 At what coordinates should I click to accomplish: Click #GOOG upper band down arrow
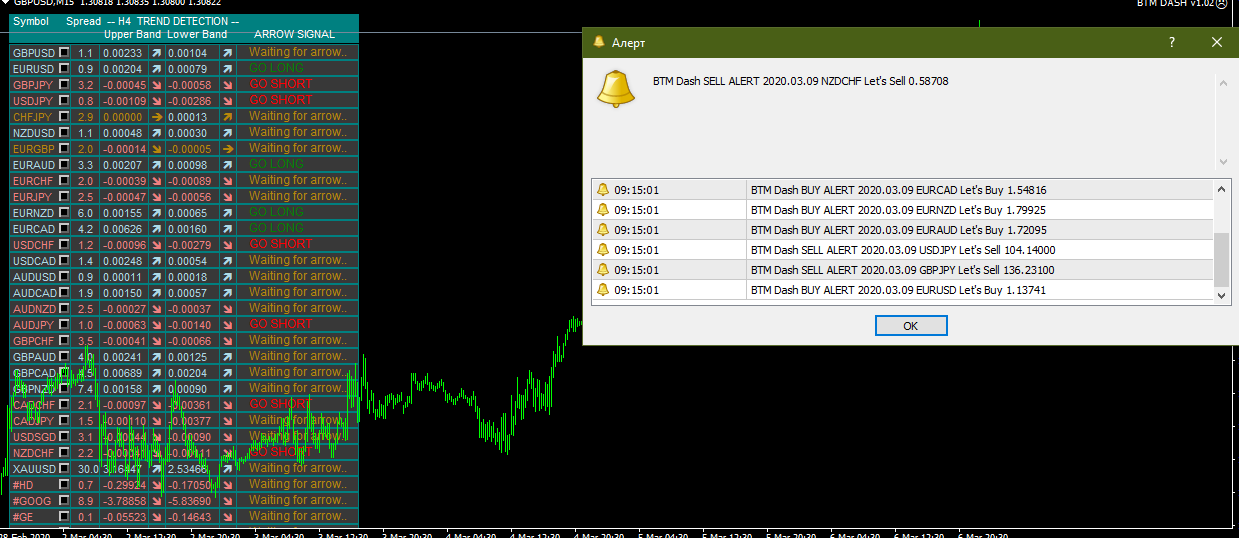click(x=156, y=500)
